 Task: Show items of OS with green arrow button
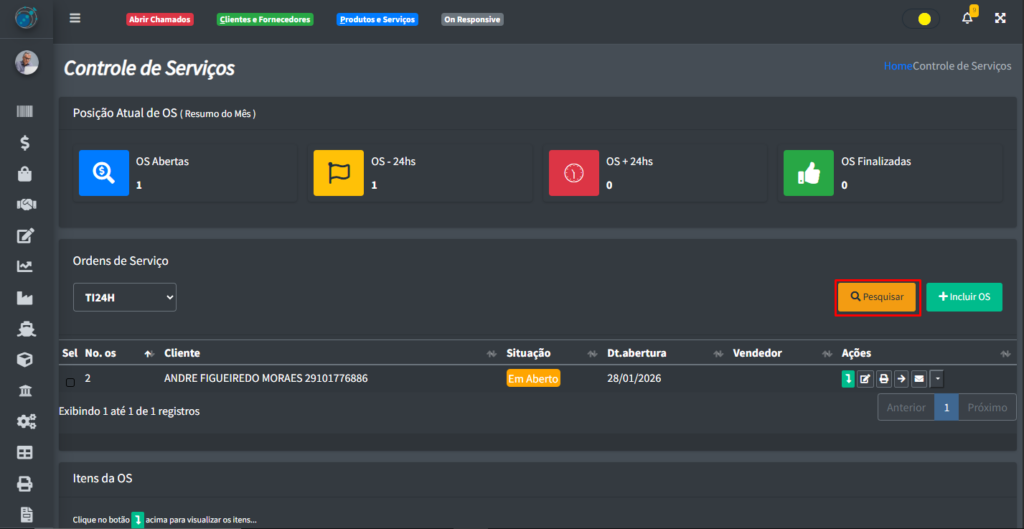point(848,379)
